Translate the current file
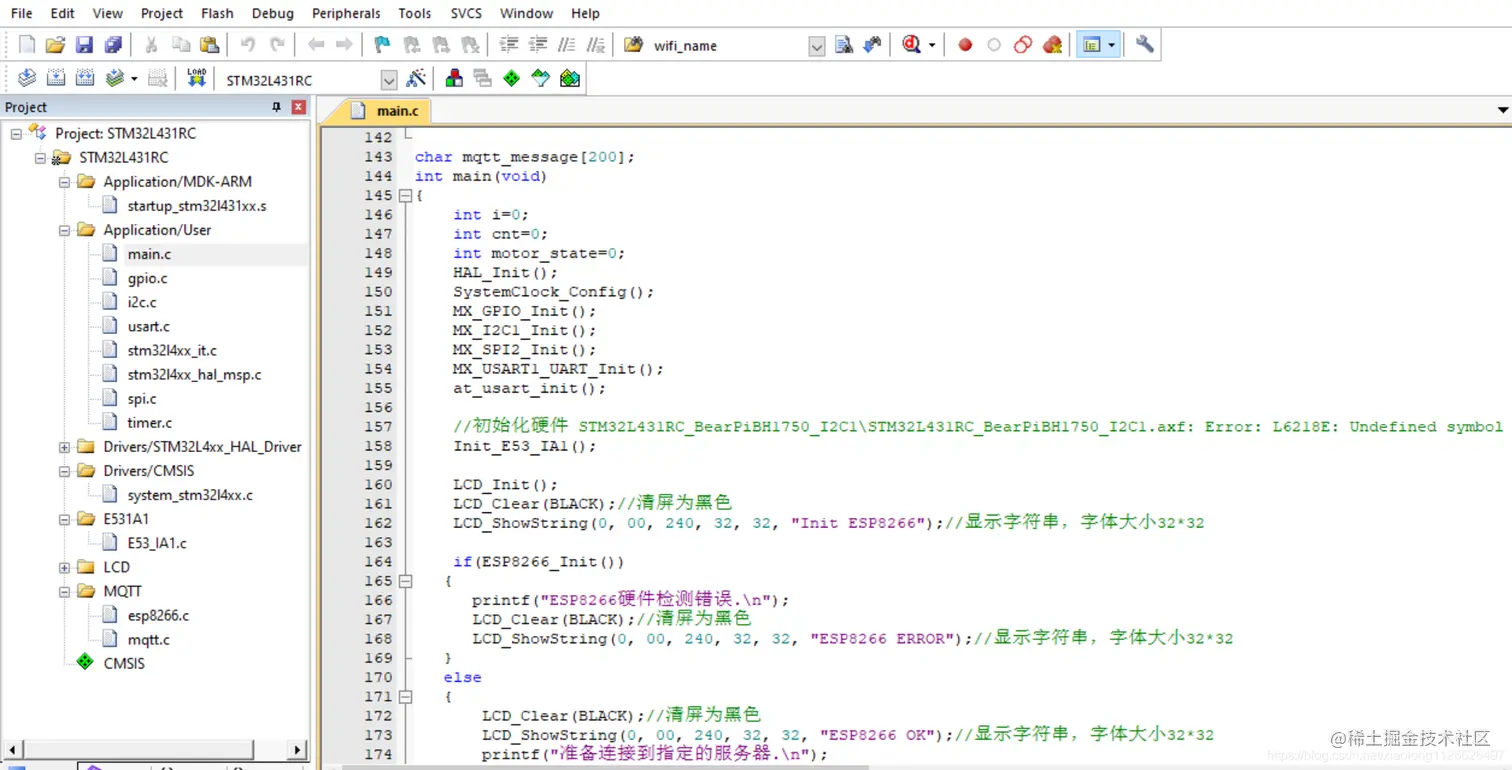 pyautogui.click(x=27, y=78)
